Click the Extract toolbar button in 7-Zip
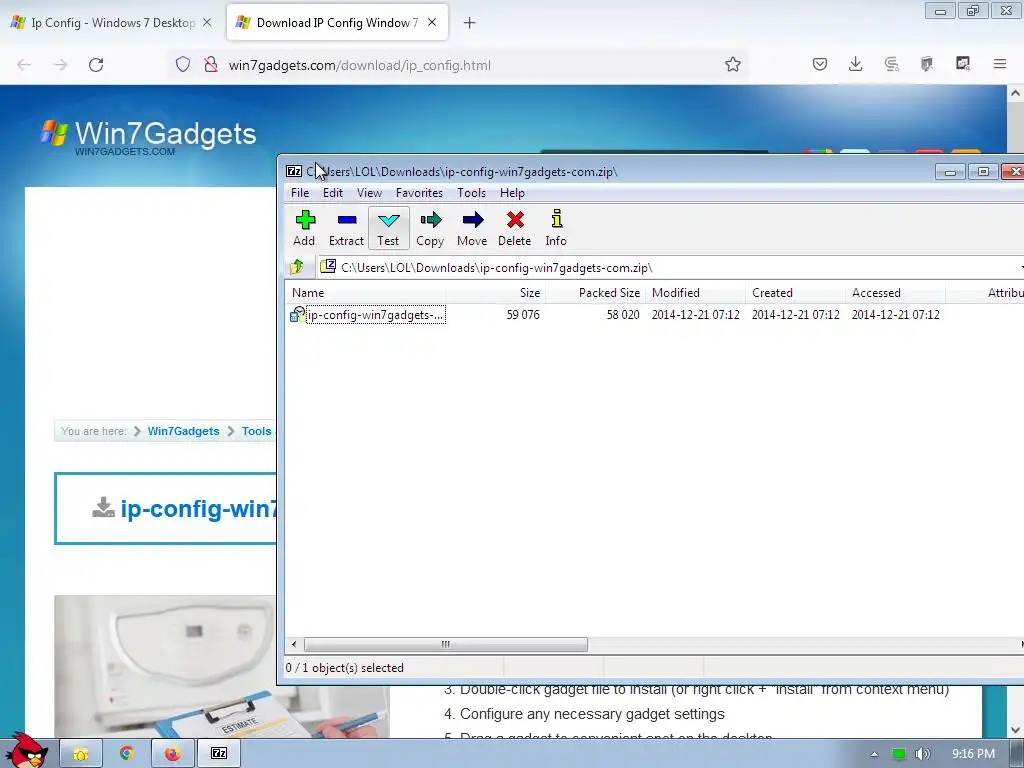The height and width of the screenshot is (768, 1024). (346, 228)
